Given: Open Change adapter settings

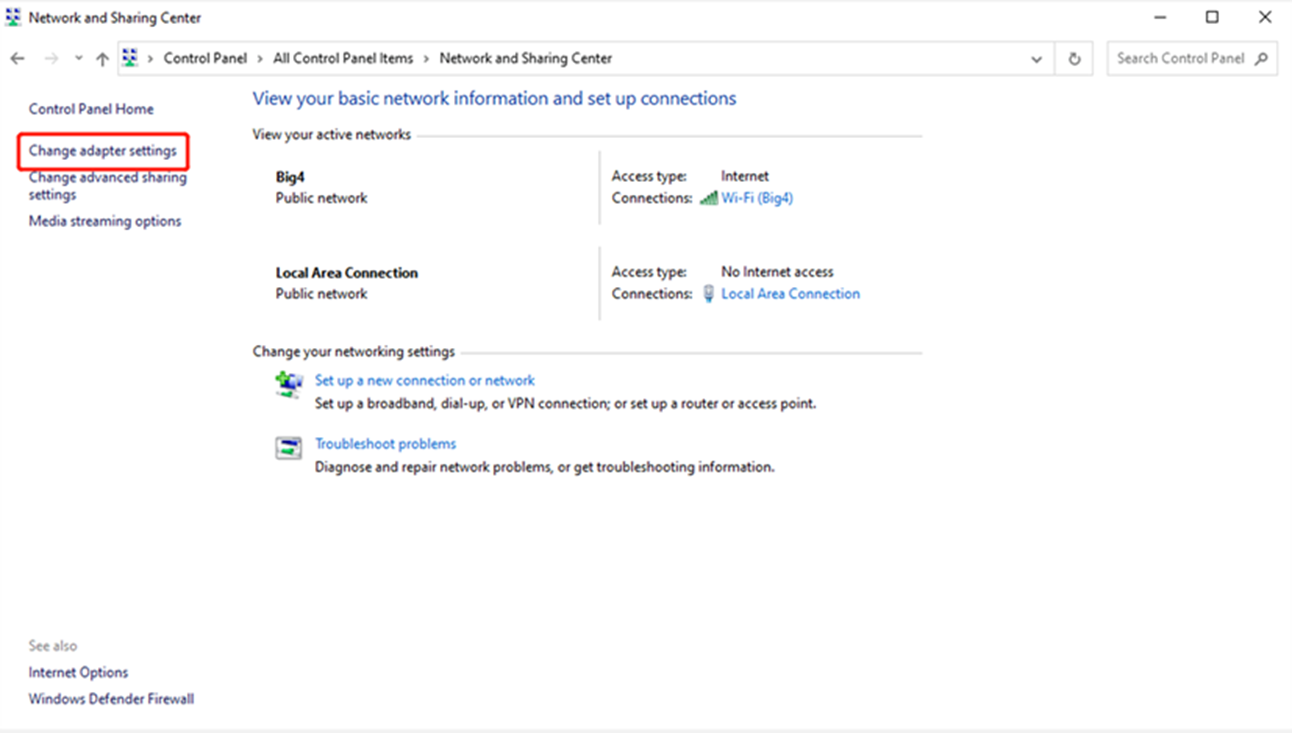Looking at the screenshot, I should tap(103, 151).
